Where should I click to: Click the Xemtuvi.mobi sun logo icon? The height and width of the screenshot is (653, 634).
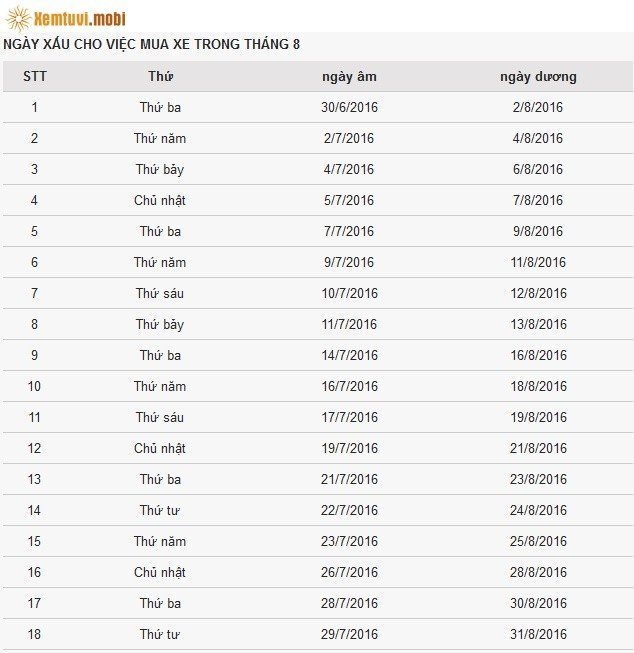tap(17, 17)
